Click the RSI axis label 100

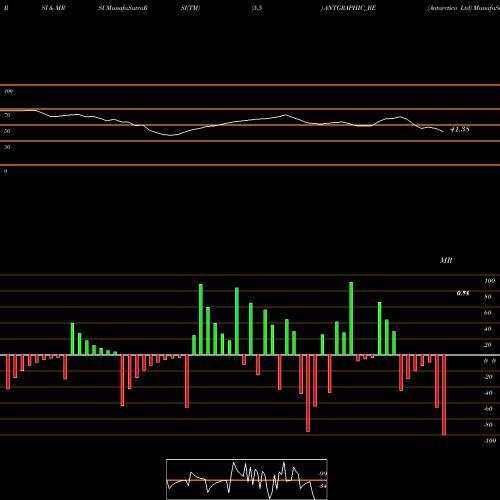8,91
